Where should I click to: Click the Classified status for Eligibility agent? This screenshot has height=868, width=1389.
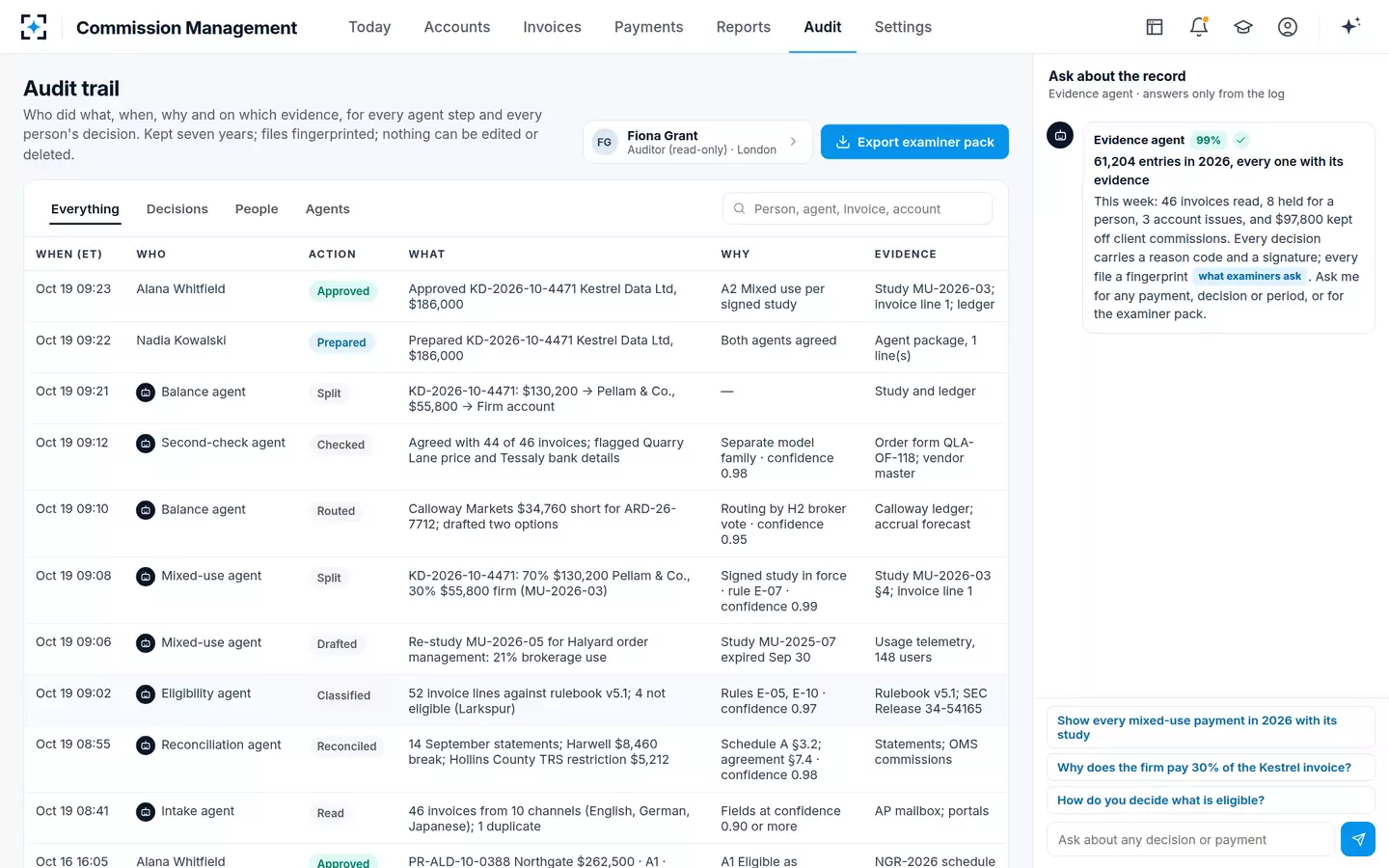[343, 695]
